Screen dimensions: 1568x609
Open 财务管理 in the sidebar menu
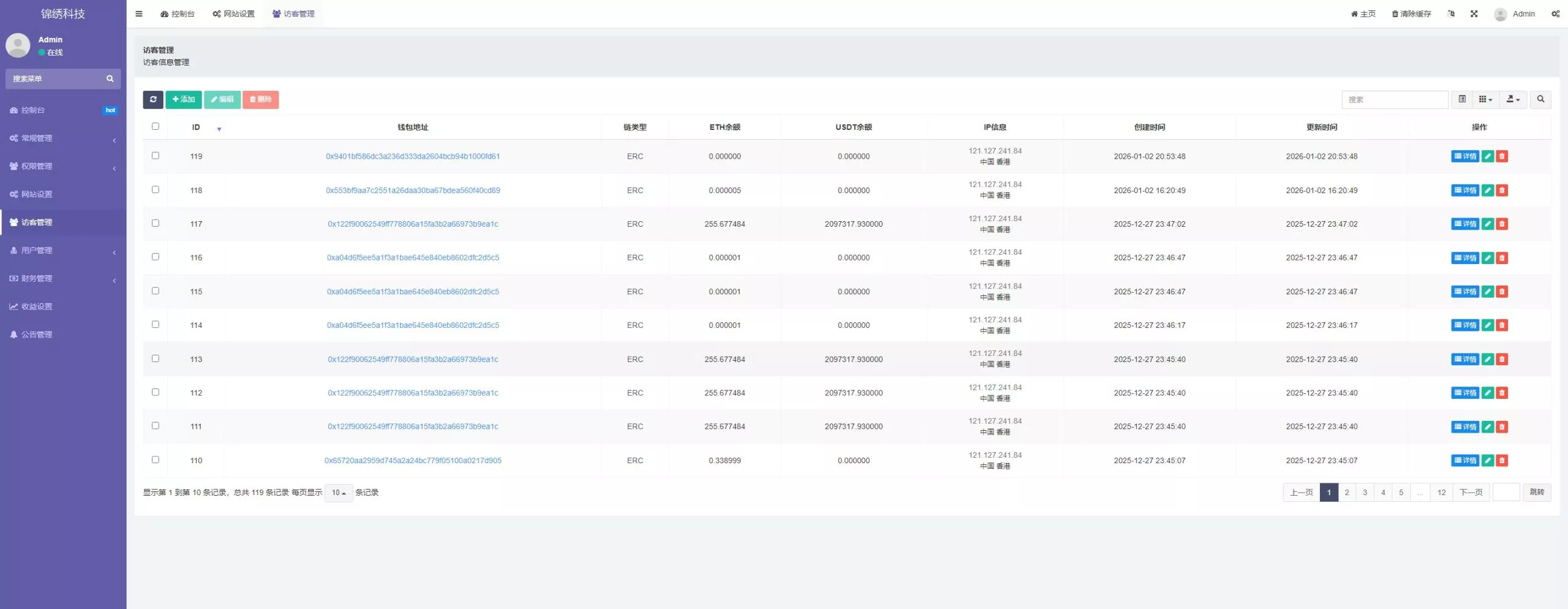coord(37,278)
